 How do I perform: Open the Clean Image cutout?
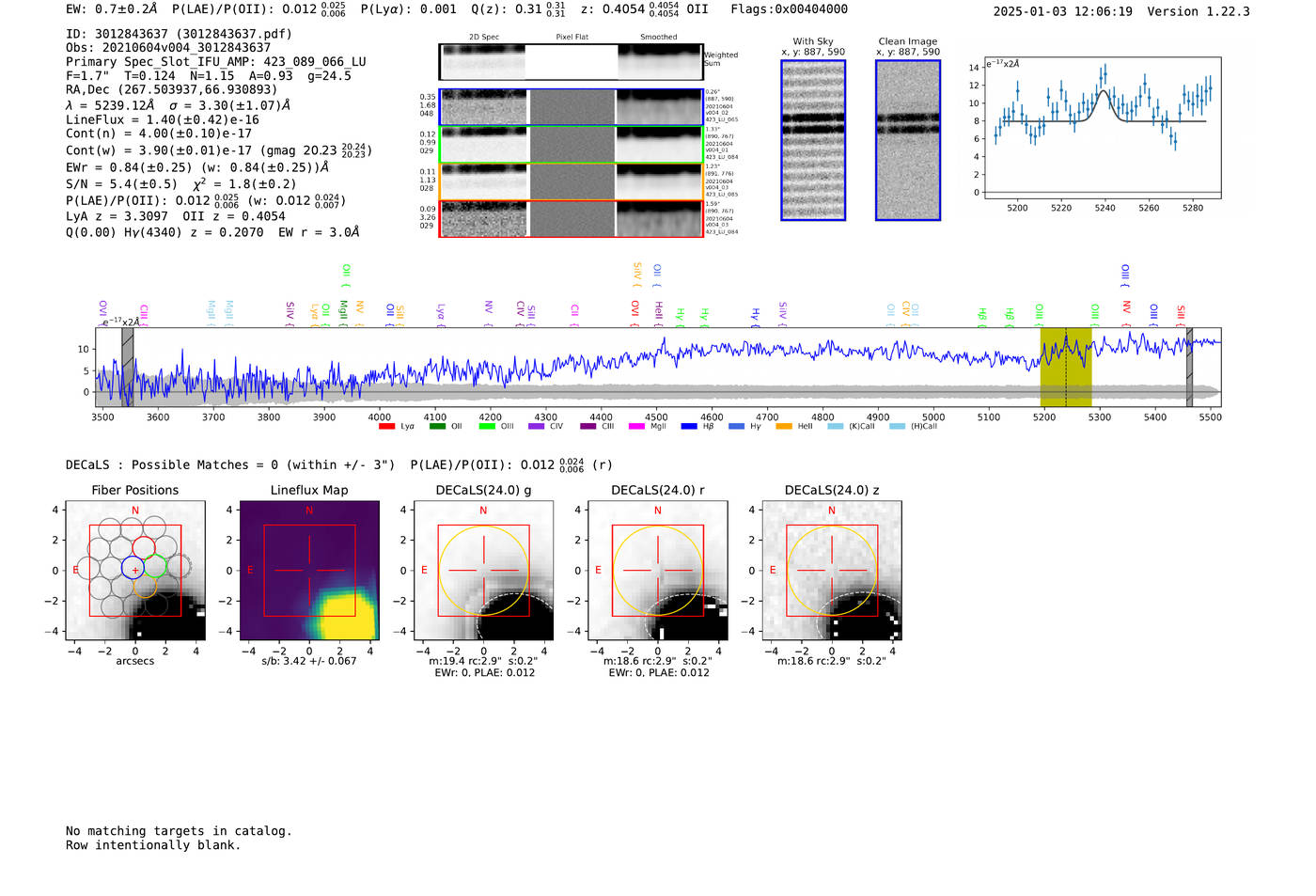[x=908, y=140]
